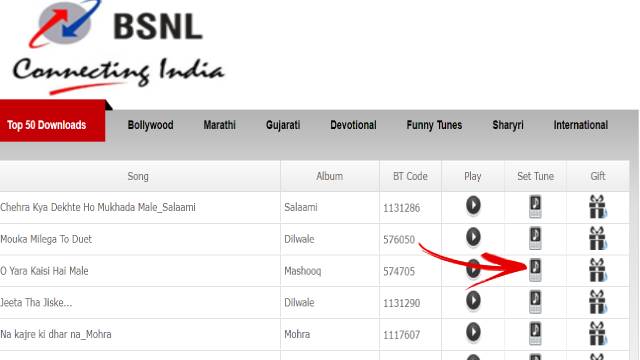Click BT code 574705
This screenshot has height=360, width=640.
point(399,271)
